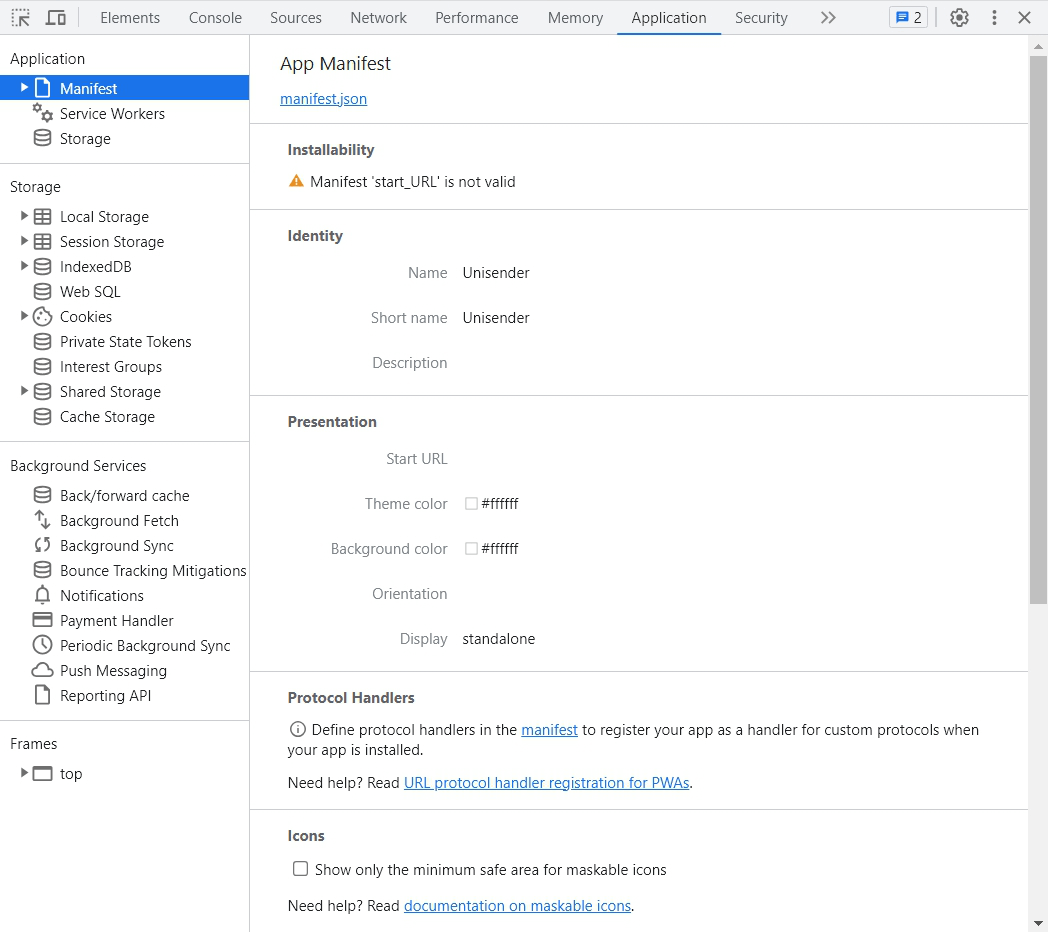Click the Service Workers gears icon

[x=43, y=112]
